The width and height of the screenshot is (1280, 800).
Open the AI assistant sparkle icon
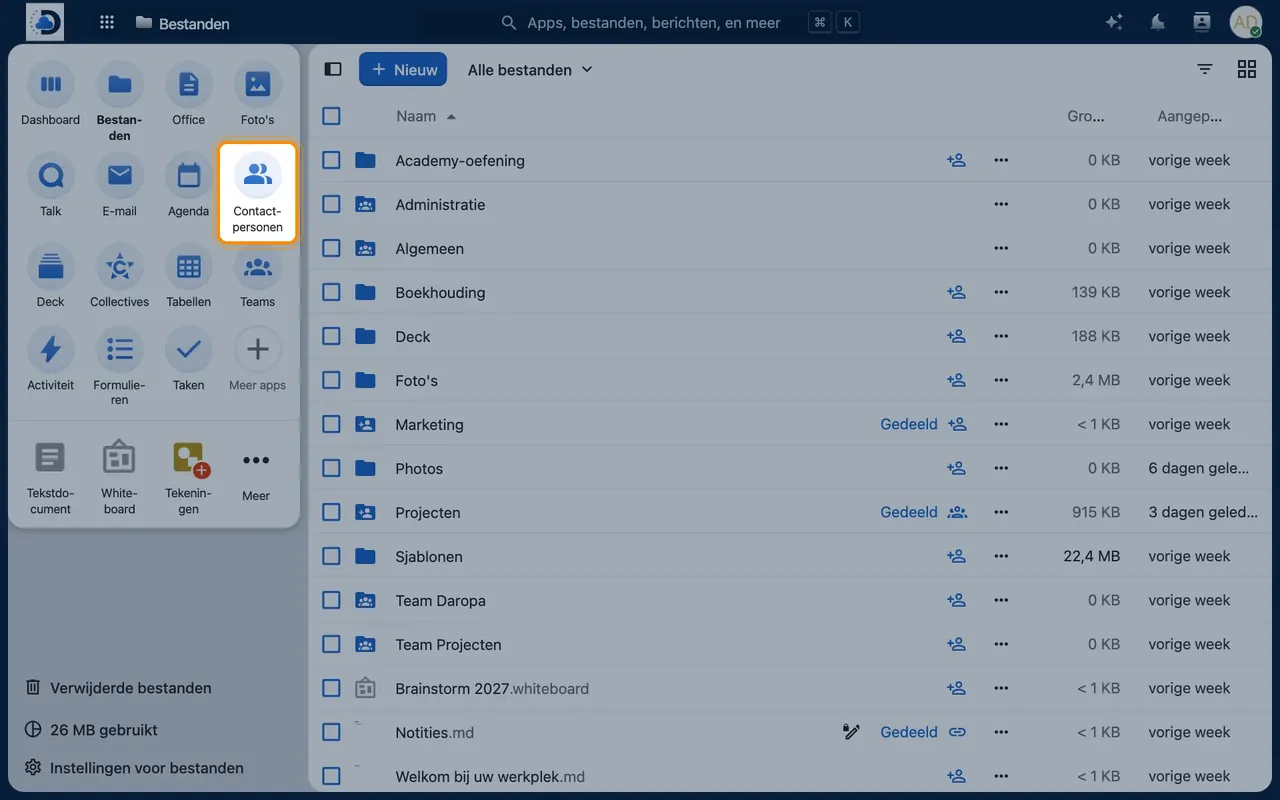[1114, 22]
